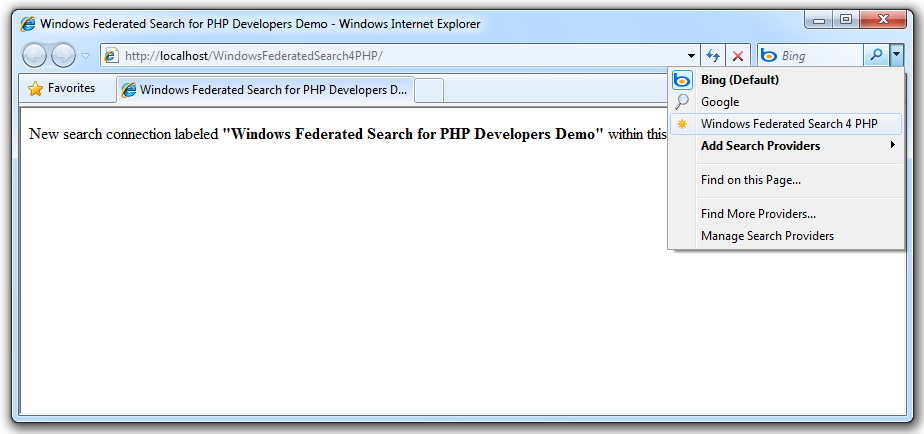The width and height of the screenshot is (924, 434).
Task: Open a new blank tab
Action: click(429, 90)
